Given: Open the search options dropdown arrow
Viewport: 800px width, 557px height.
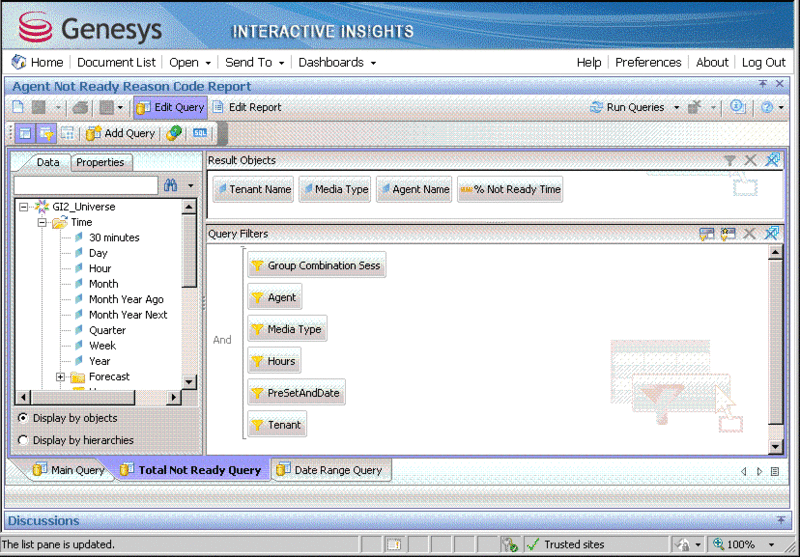Looking at the screenshot, I should 190,186.
